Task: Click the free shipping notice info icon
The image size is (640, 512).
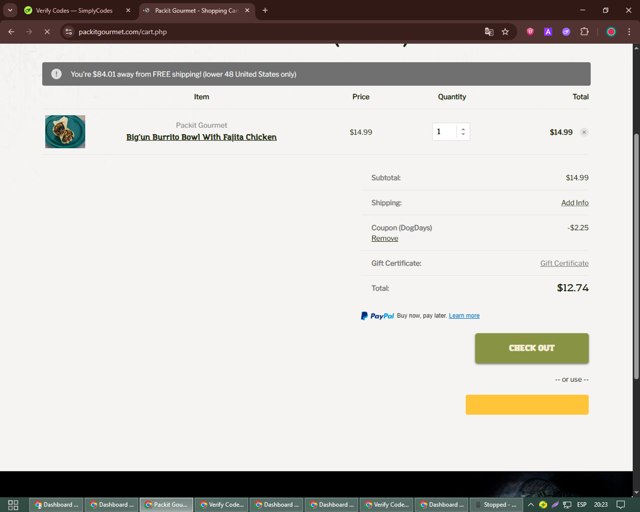Action: click(x=56, y=74)
